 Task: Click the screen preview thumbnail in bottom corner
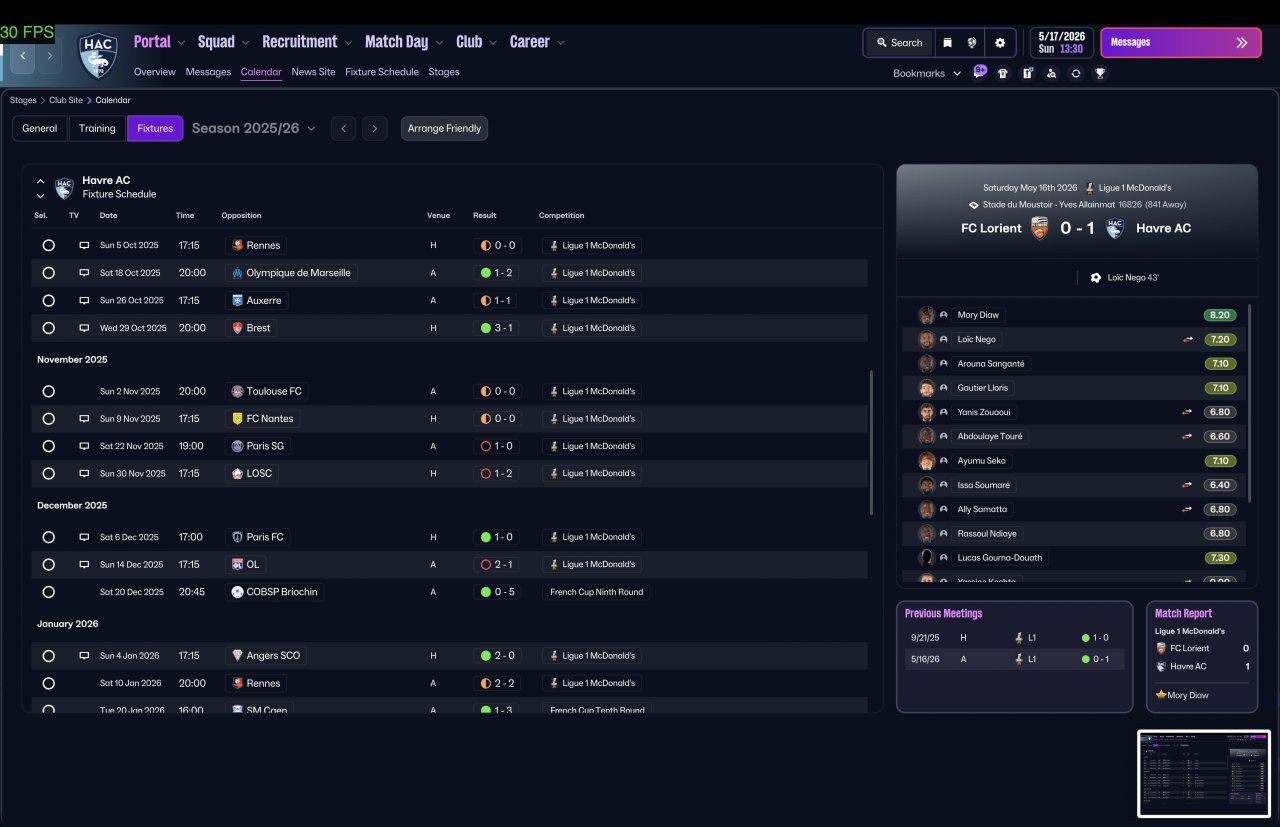(1204, 774)
